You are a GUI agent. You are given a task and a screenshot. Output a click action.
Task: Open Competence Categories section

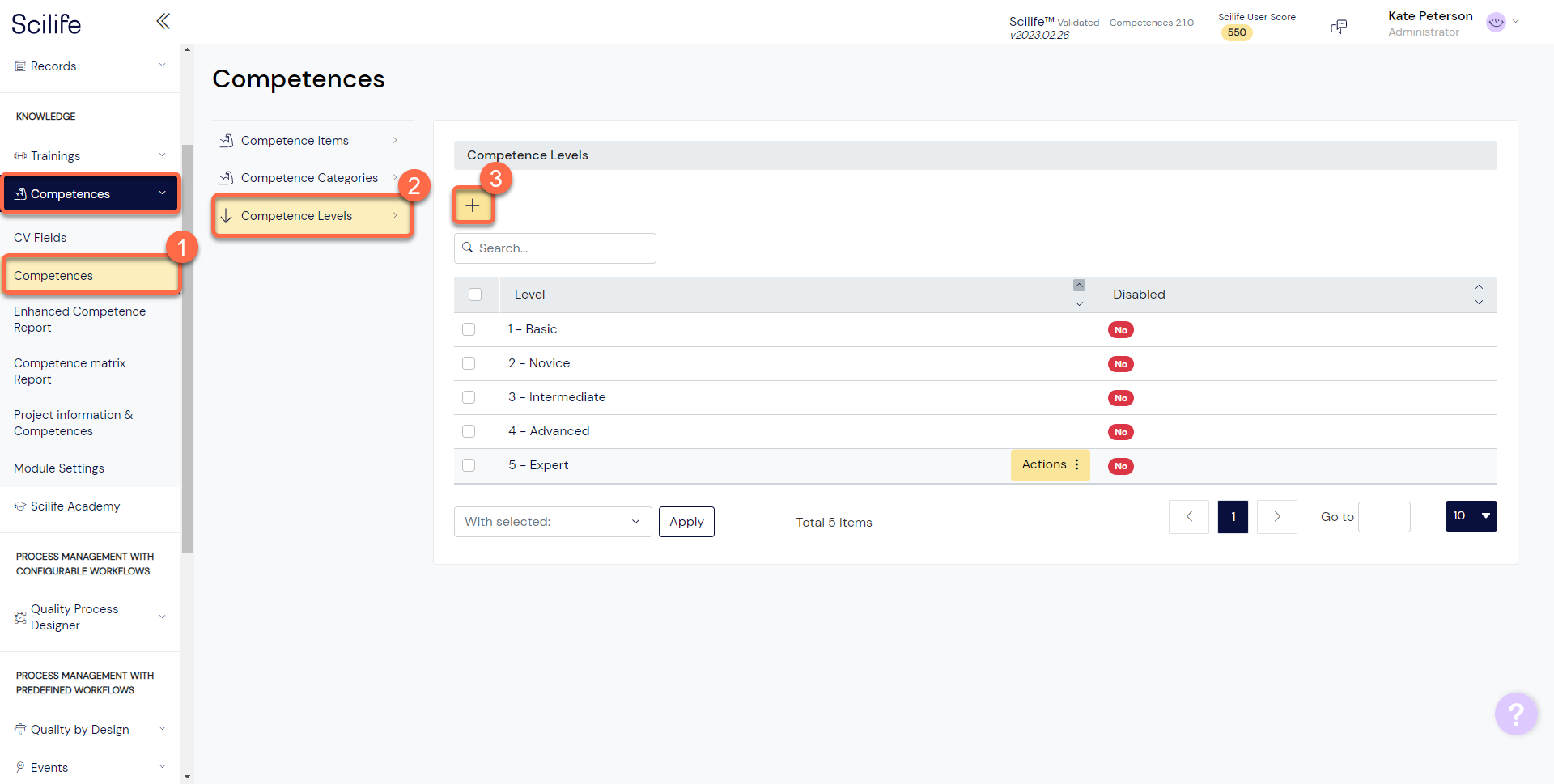(x=312, y=177)
